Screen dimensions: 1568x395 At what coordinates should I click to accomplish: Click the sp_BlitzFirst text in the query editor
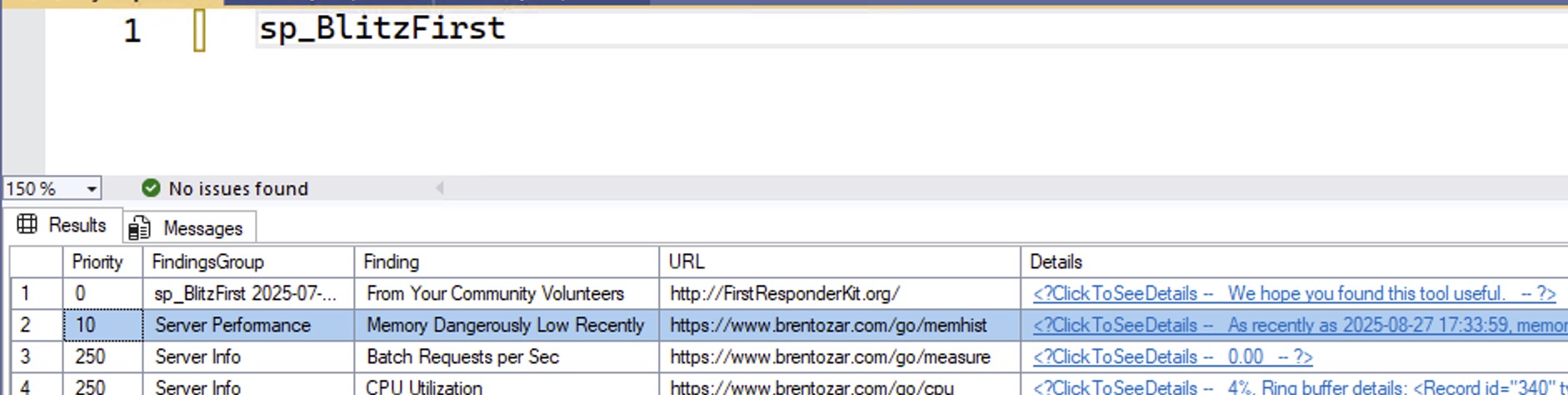(382, 28)
